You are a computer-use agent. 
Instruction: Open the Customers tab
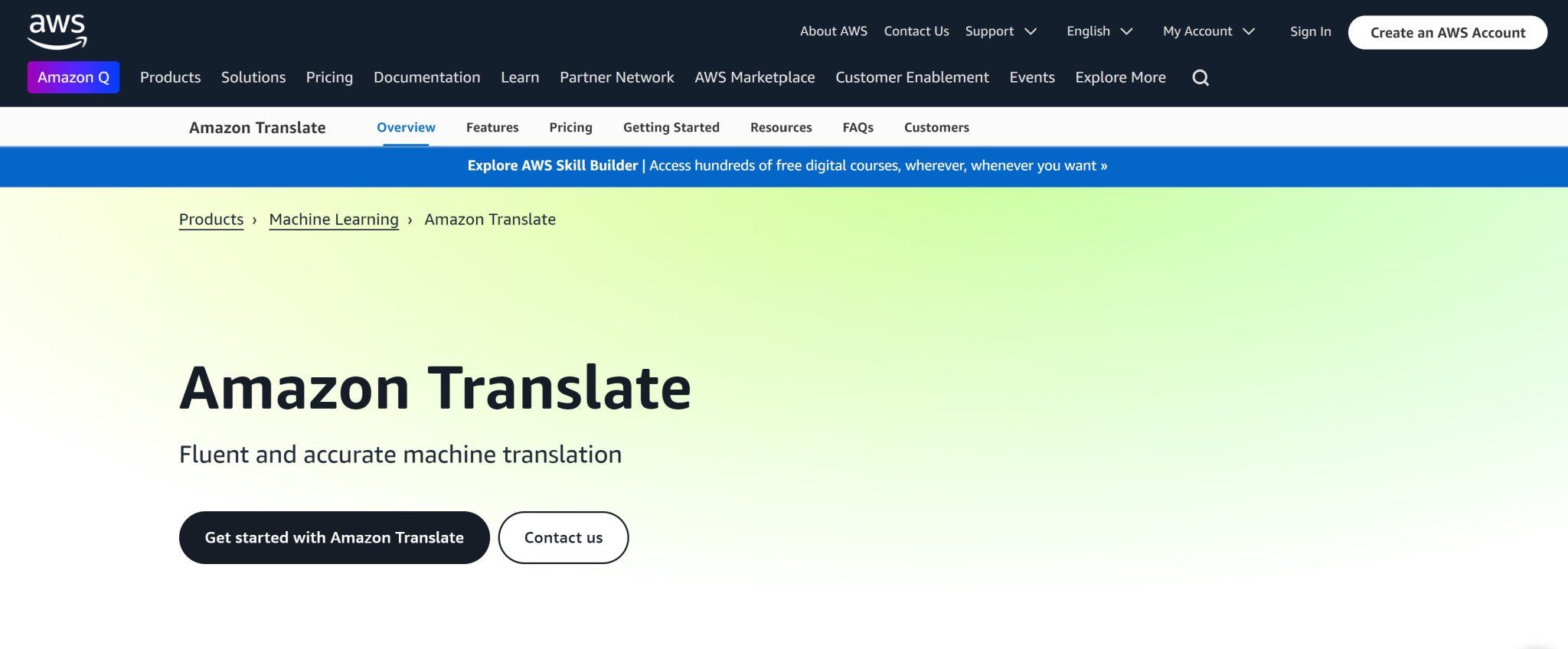pyautogui.click(x=936, y=127)
